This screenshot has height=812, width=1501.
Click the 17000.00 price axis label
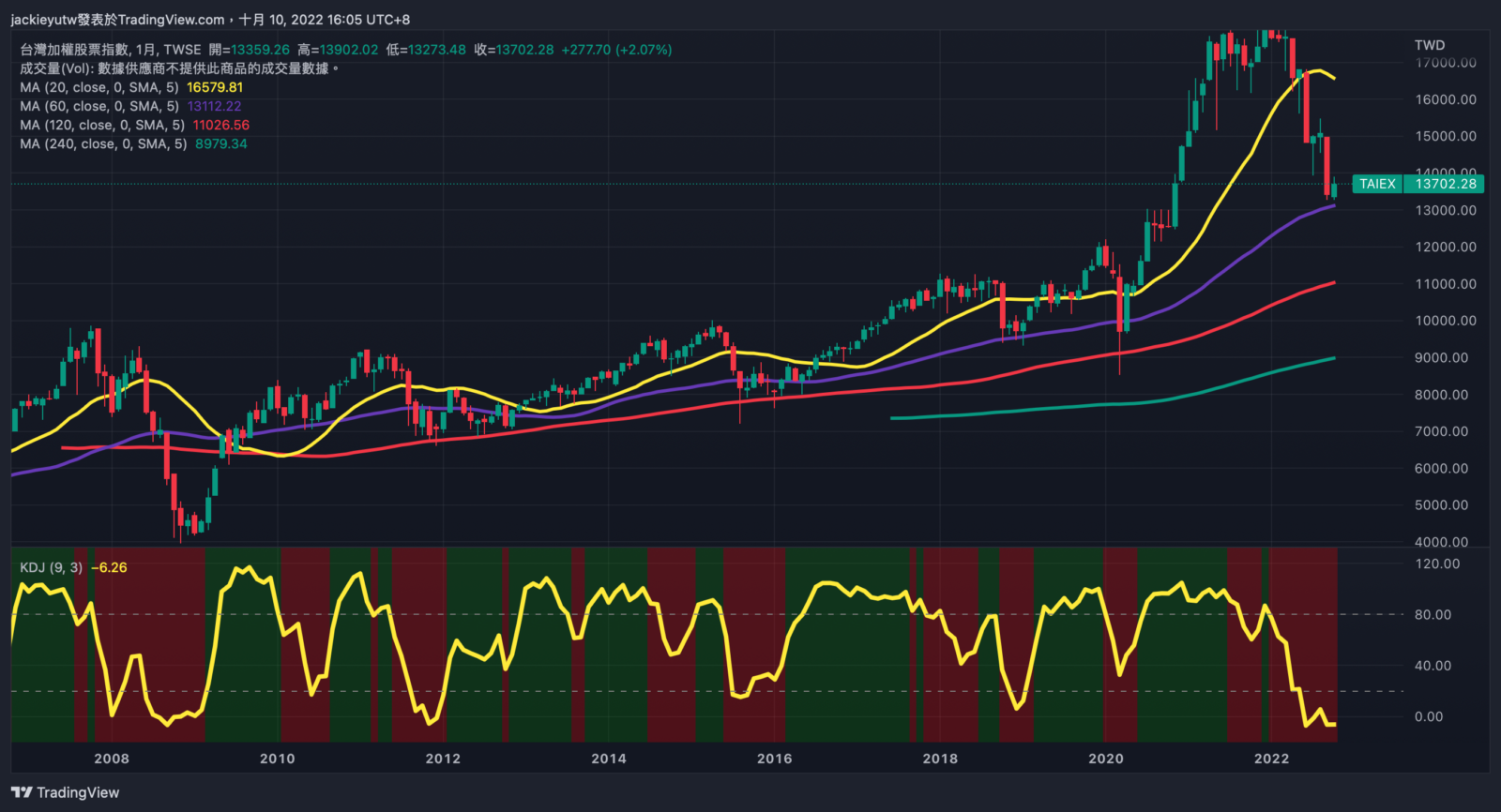[1445, 63]
